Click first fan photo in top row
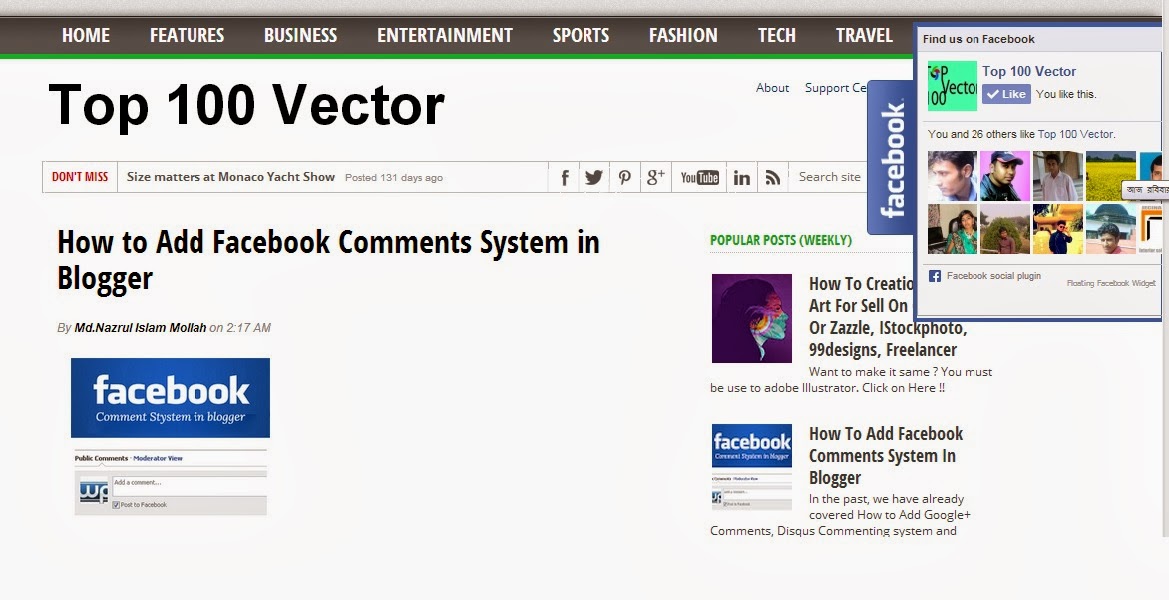The height and width of the screenshot is (600, 1169). (952, 176)
